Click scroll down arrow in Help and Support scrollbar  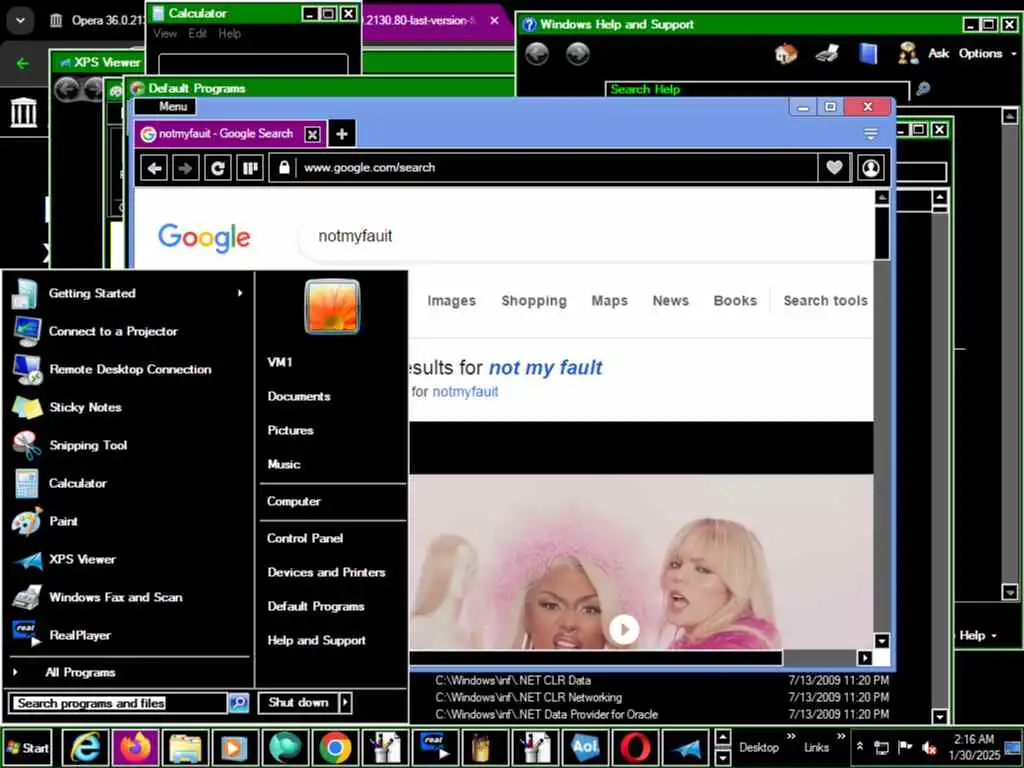click(x=1010, y=592)
